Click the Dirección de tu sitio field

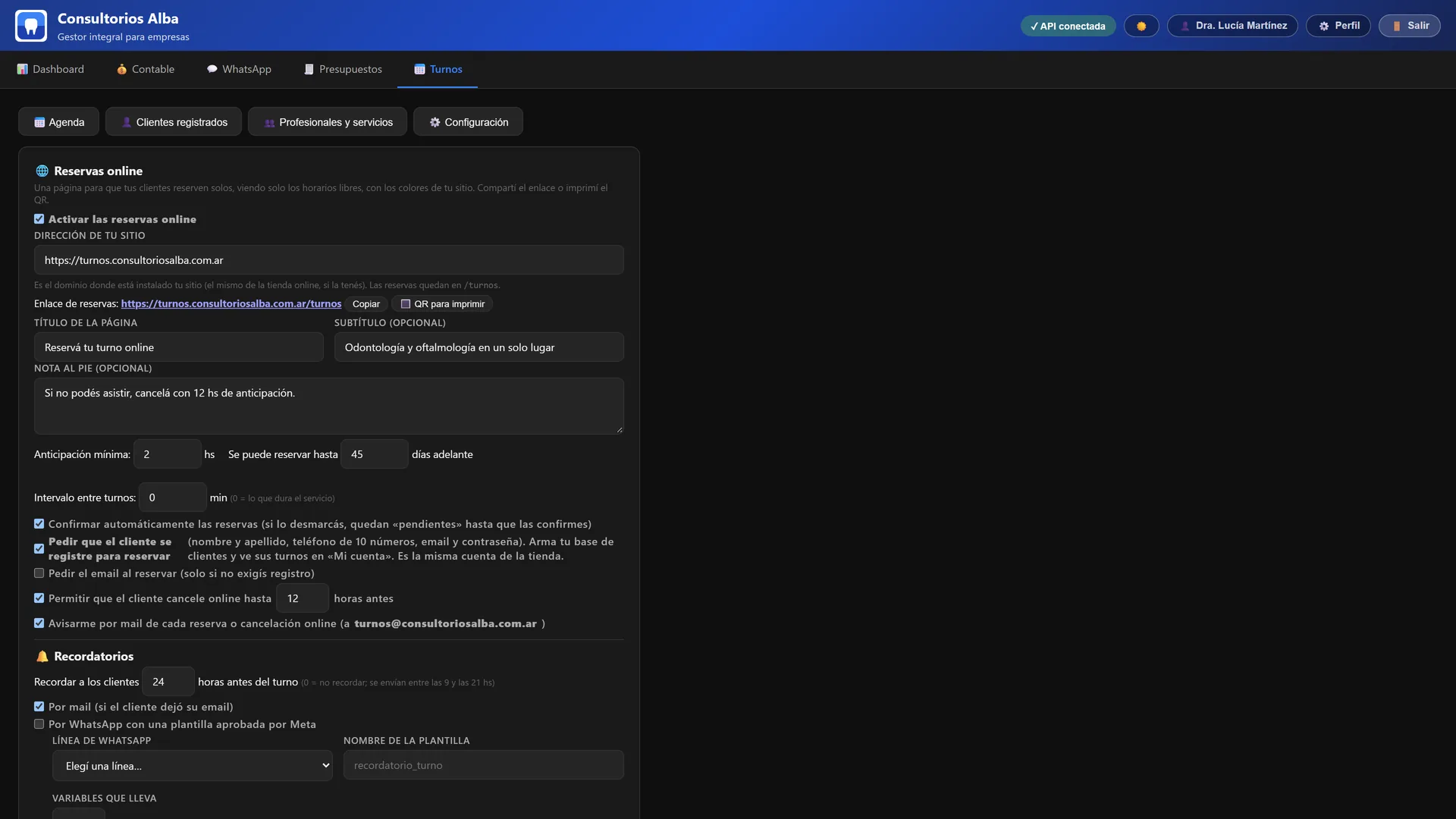(329, 260)
